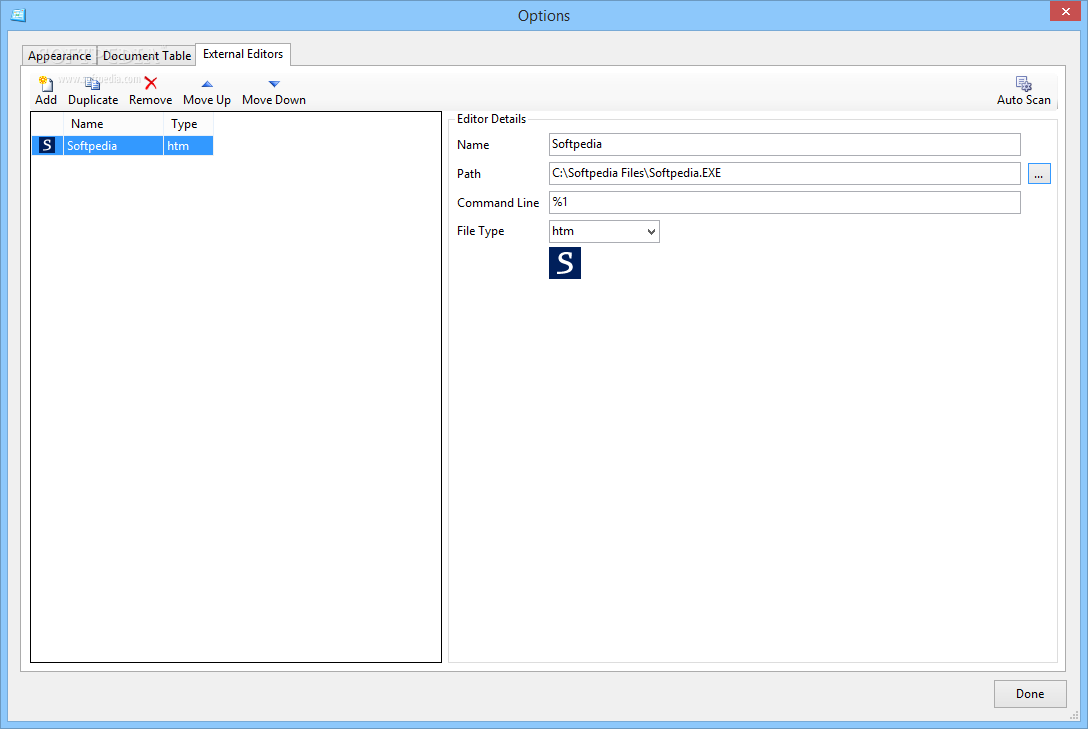Viewport: 1088px width, 729px height.
Task: Click the application icon in the title bar
Action: [18, 15]
